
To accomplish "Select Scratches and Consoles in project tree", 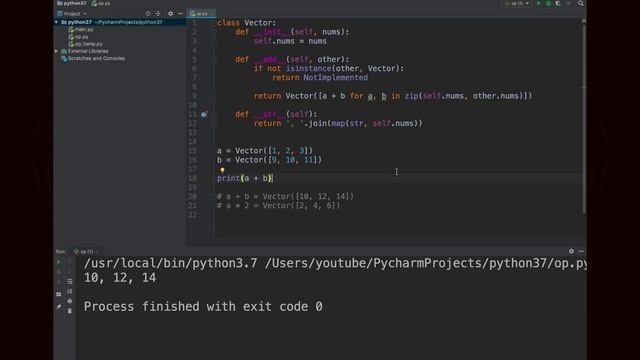I will pos(93,58).
